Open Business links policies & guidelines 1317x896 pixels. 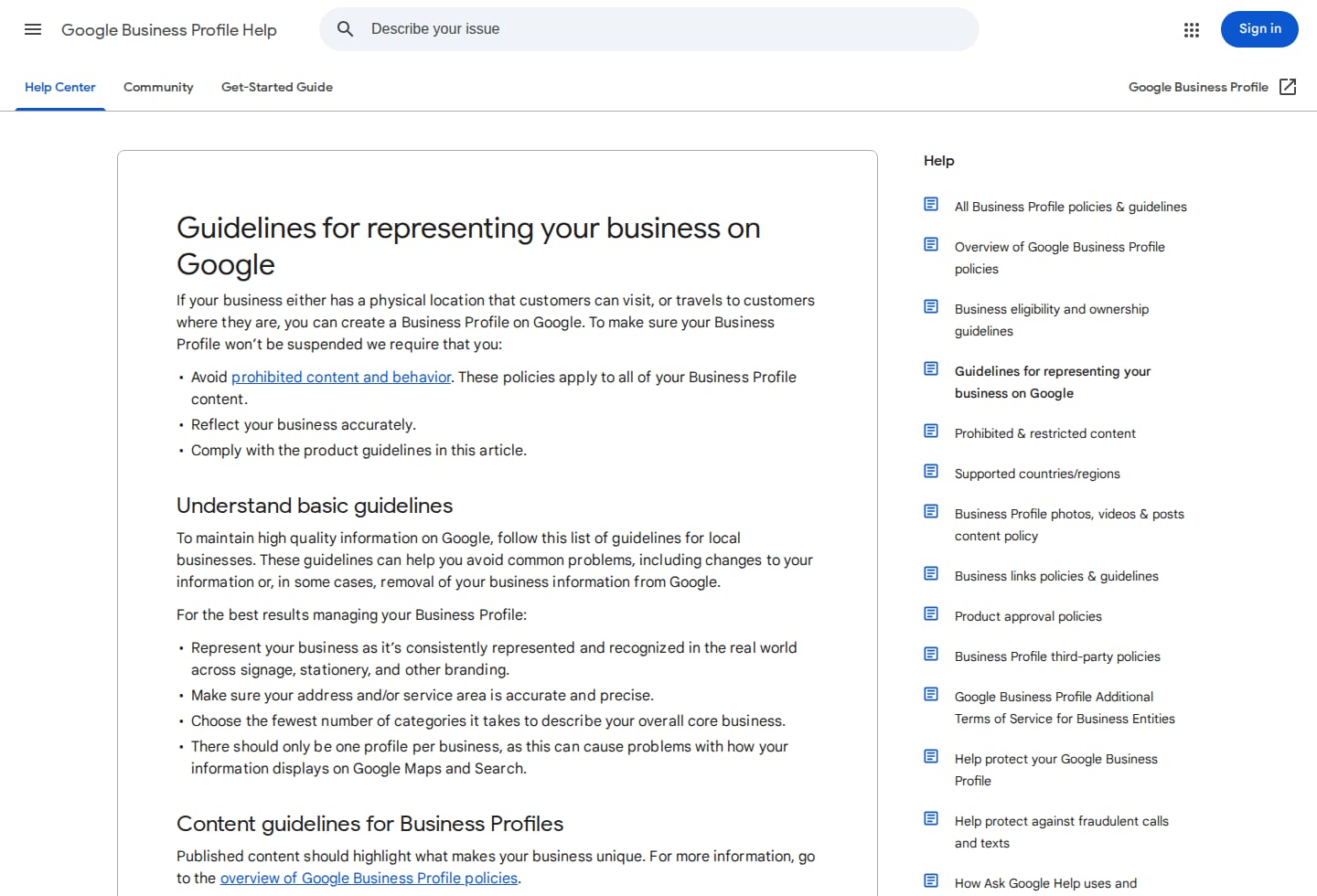click(x=1056, y=576)
